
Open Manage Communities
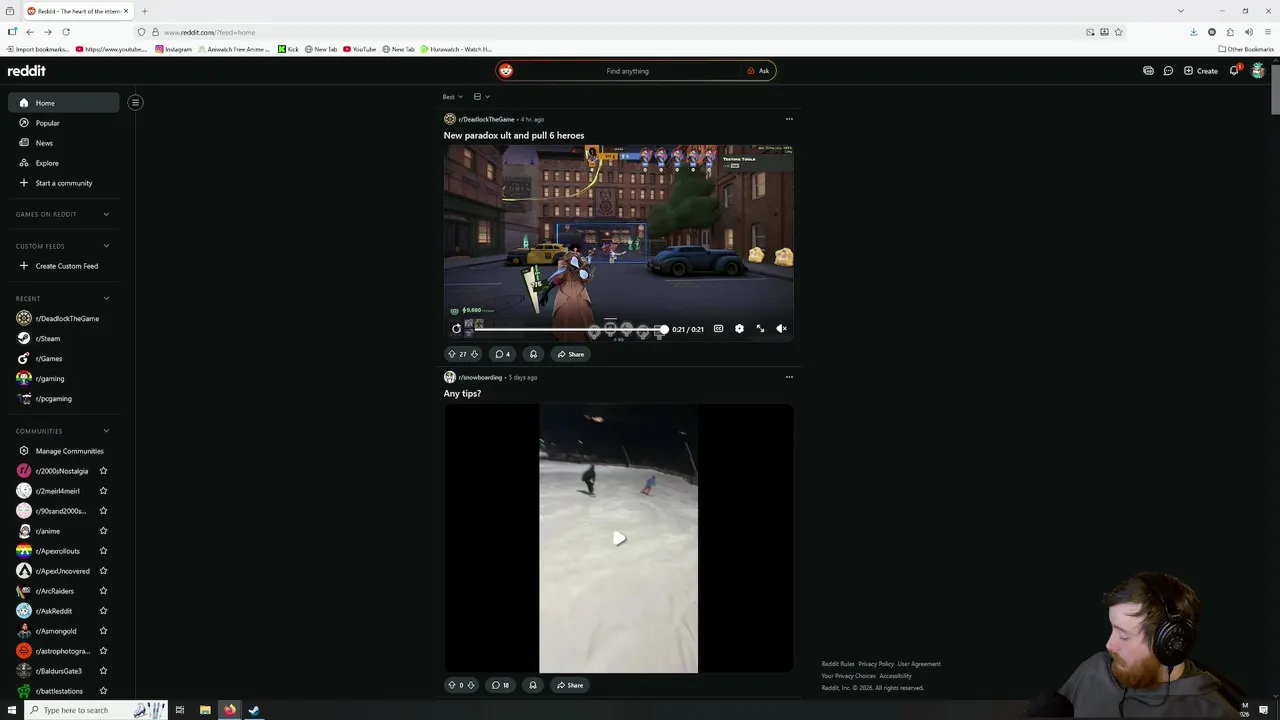click(64, 451)
